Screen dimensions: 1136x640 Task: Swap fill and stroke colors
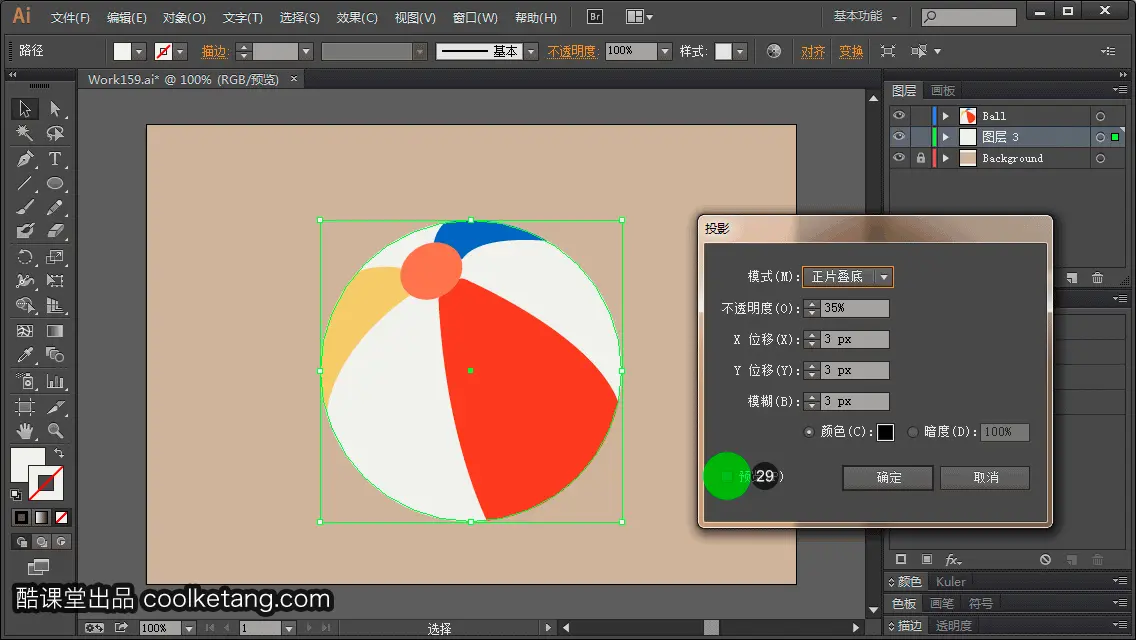pos(59,453)
